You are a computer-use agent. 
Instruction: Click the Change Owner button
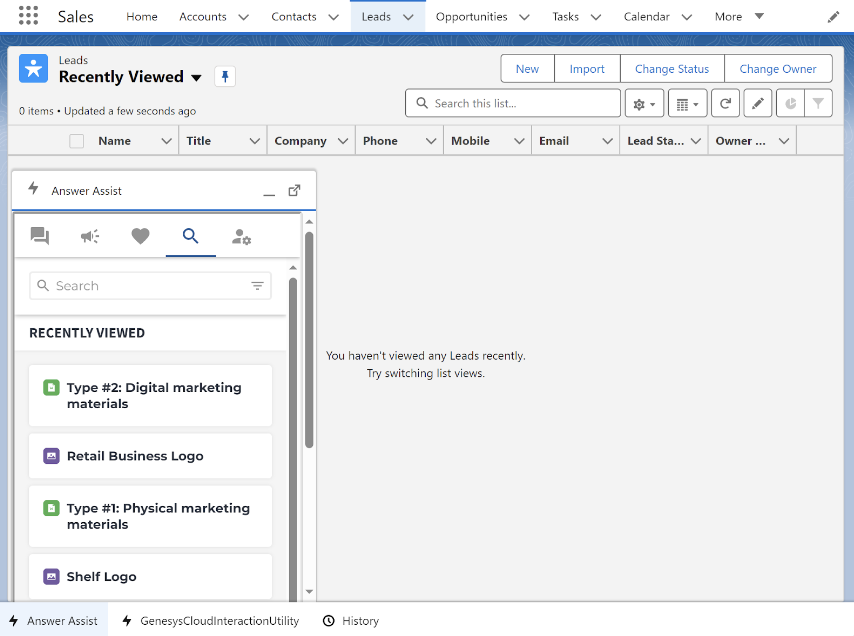778,69
